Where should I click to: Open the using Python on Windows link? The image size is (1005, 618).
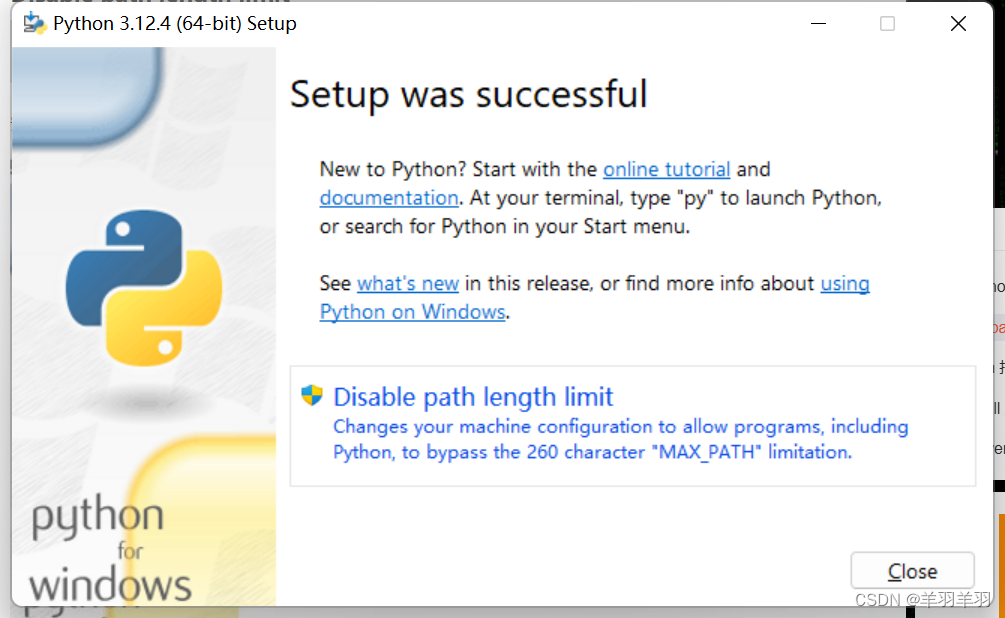pos(413,312)
